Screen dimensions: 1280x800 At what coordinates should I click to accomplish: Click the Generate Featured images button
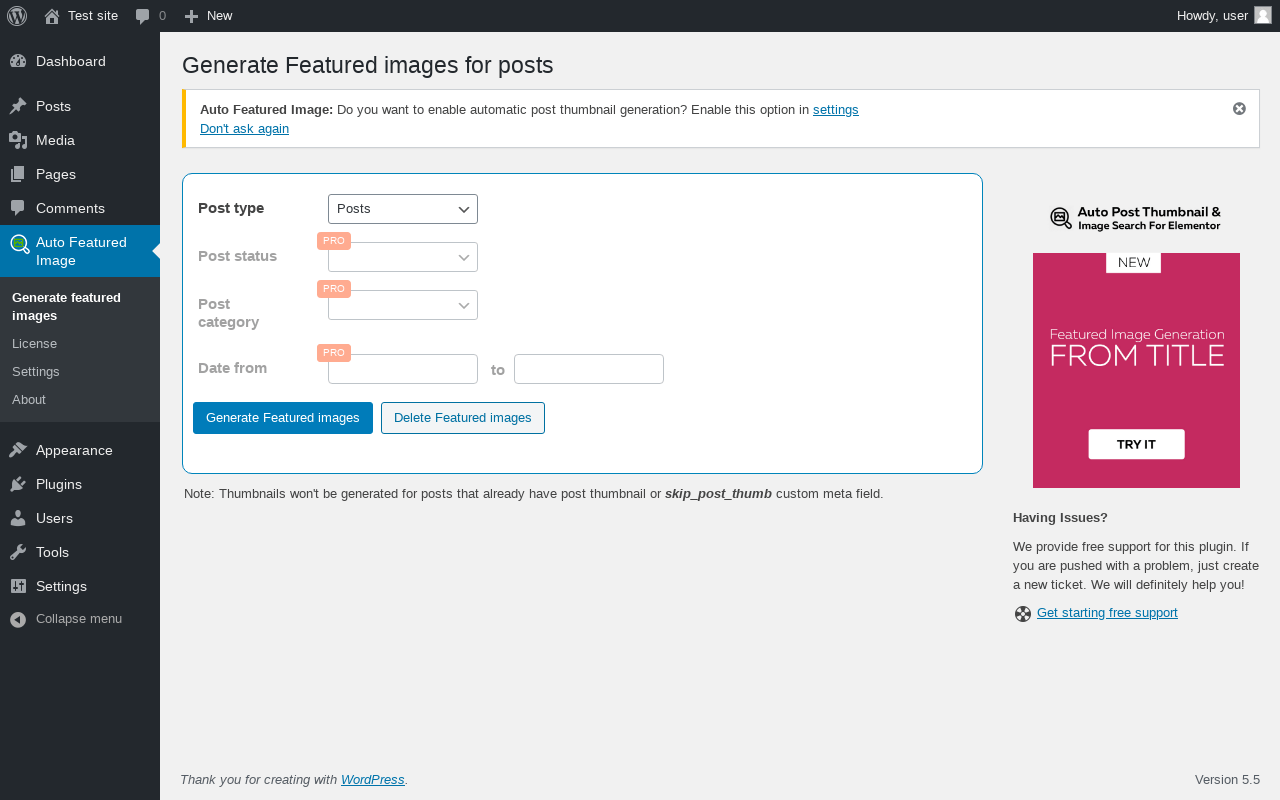(283, 418)
